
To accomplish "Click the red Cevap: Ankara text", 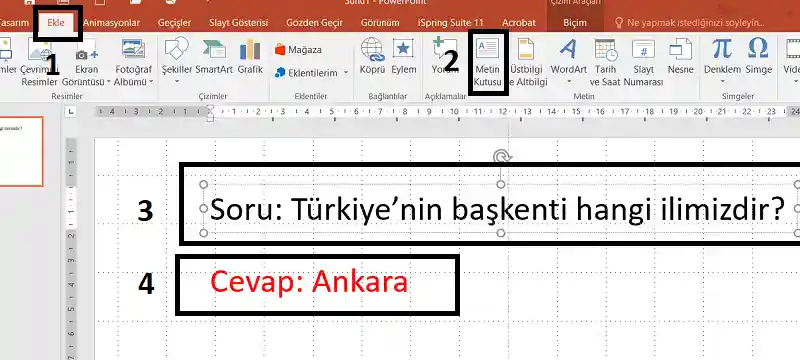I will (309, 281).
